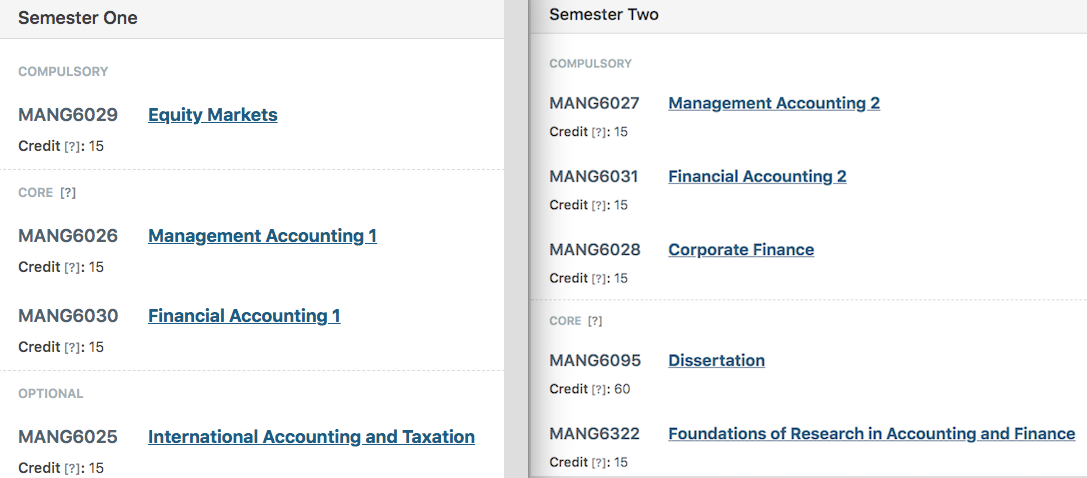Click help [?] beside Semester One CORE heading
Viewport: 1087px width, 478px height.
67,193
